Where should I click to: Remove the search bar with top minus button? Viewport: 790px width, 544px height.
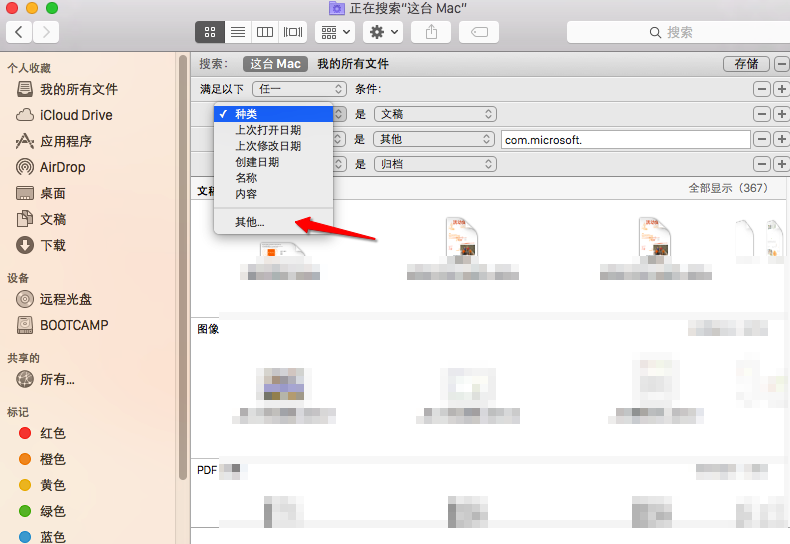781,64
